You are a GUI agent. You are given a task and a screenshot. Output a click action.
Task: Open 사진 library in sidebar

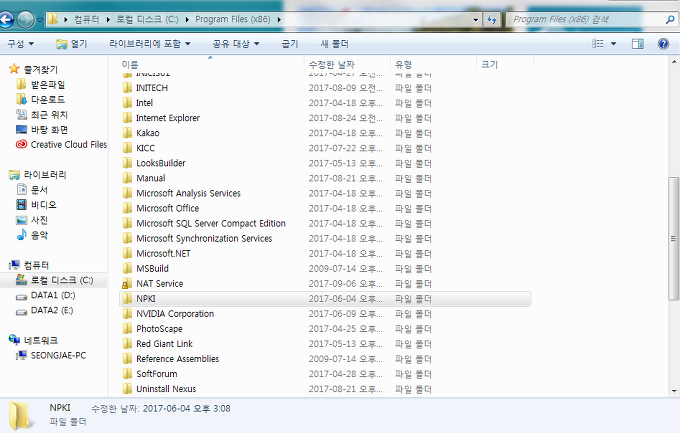[x=32, y=220]
